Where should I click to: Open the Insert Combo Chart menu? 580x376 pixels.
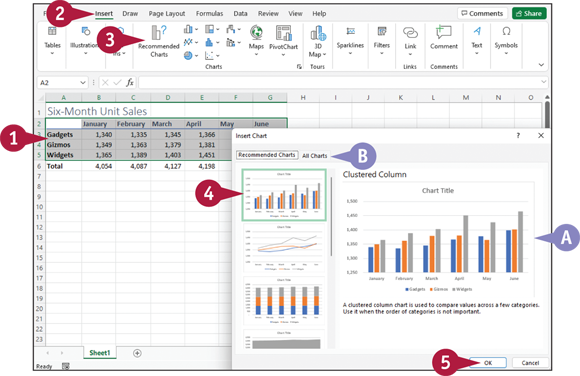click(233, 42)
